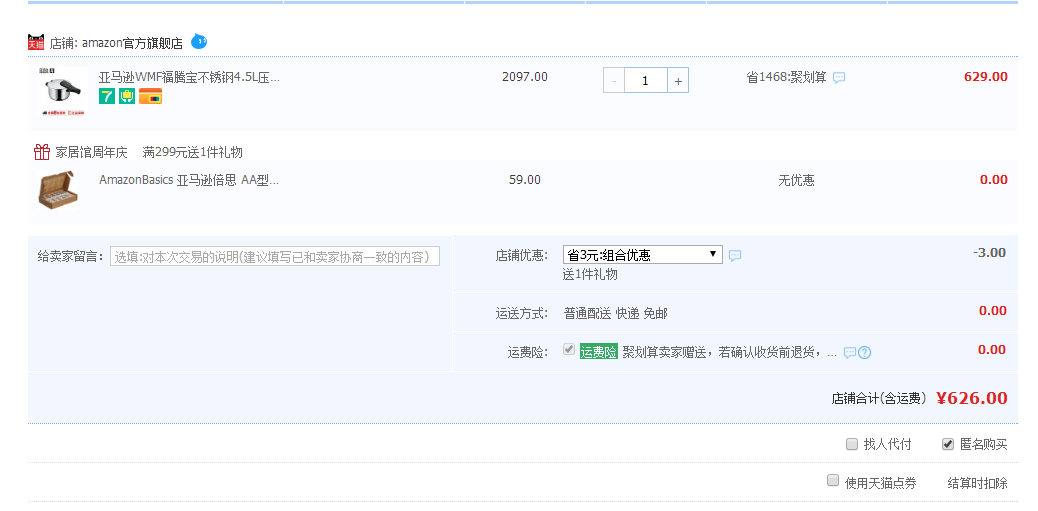Viewport: 1038px width, 511px height.
Task: Open the comment bubble beside the store discount dropdown
Action: 735,256
